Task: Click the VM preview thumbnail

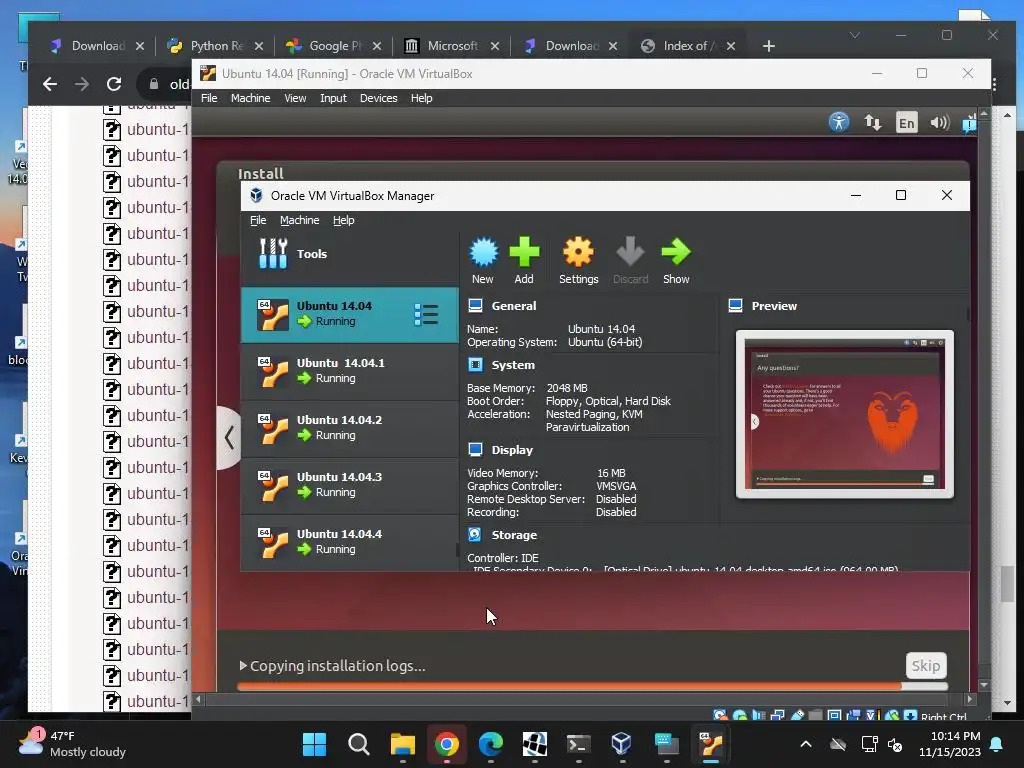Action: click(x=844, y=414)
